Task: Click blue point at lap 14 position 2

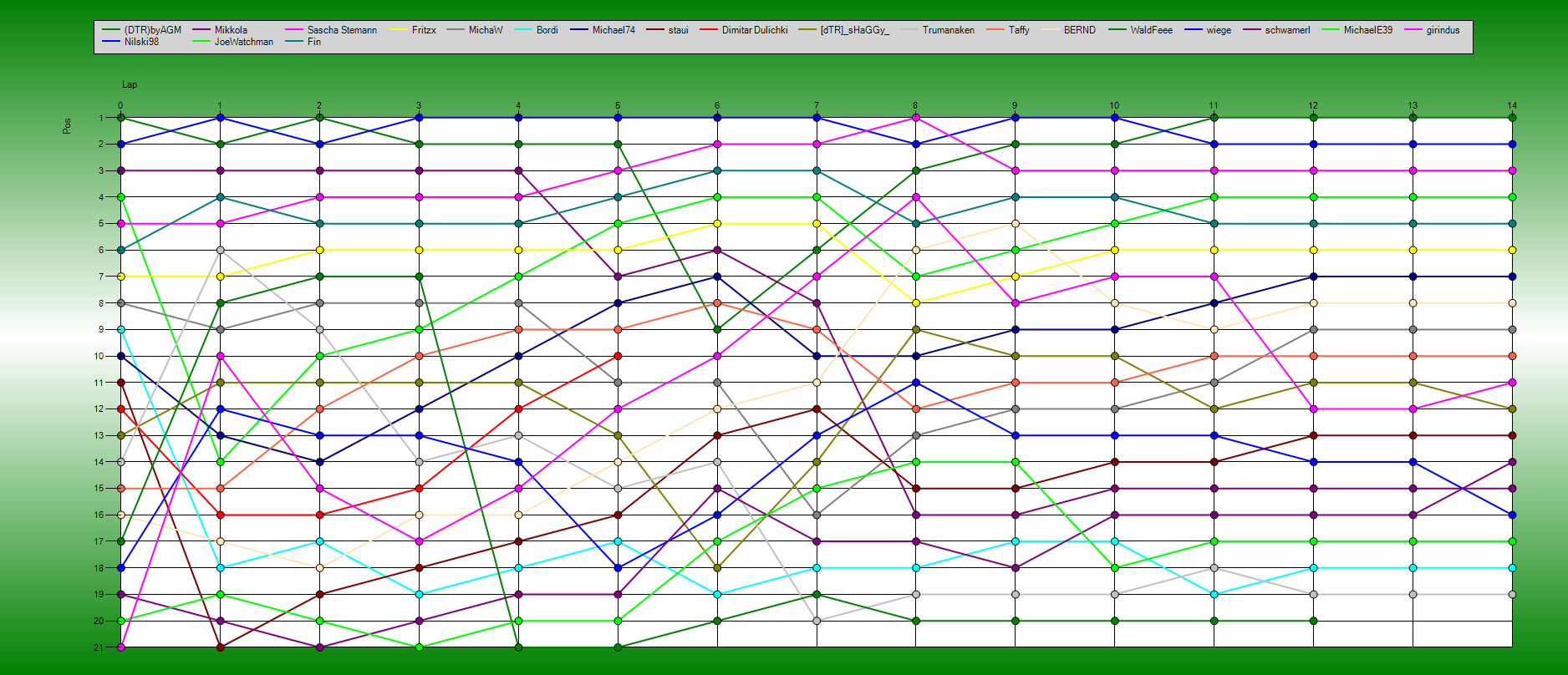Action: [x=1512, y=145]
